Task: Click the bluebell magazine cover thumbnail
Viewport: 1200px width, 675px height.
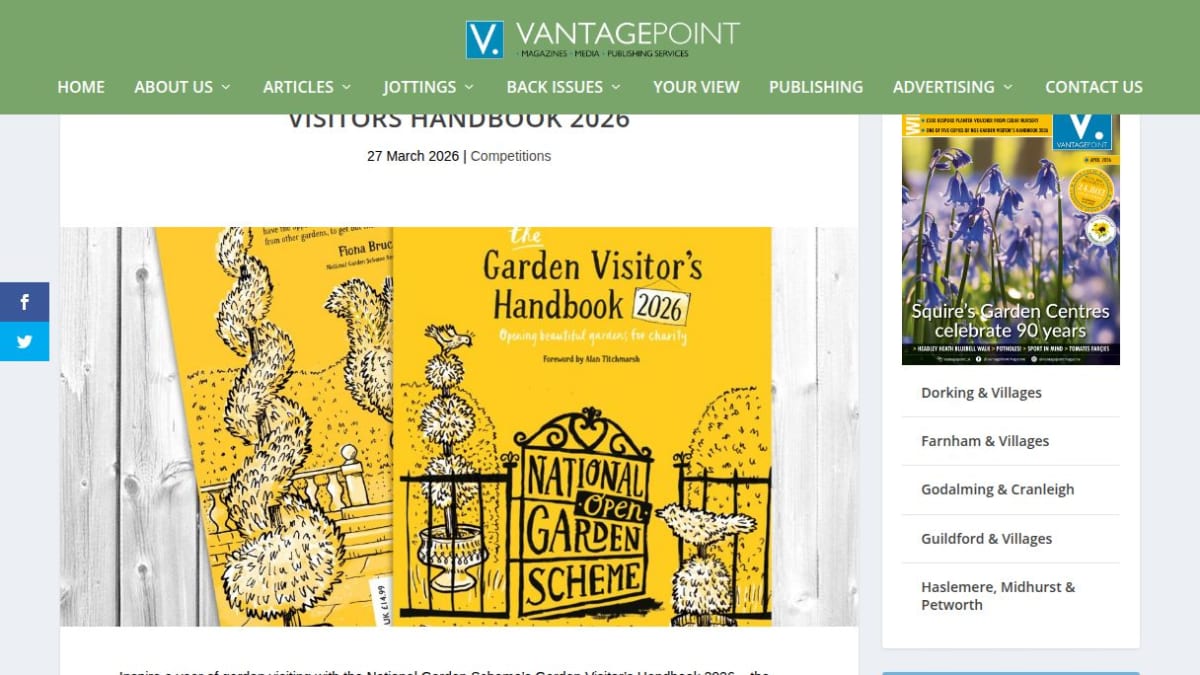Action: (x=1011, y=239)
